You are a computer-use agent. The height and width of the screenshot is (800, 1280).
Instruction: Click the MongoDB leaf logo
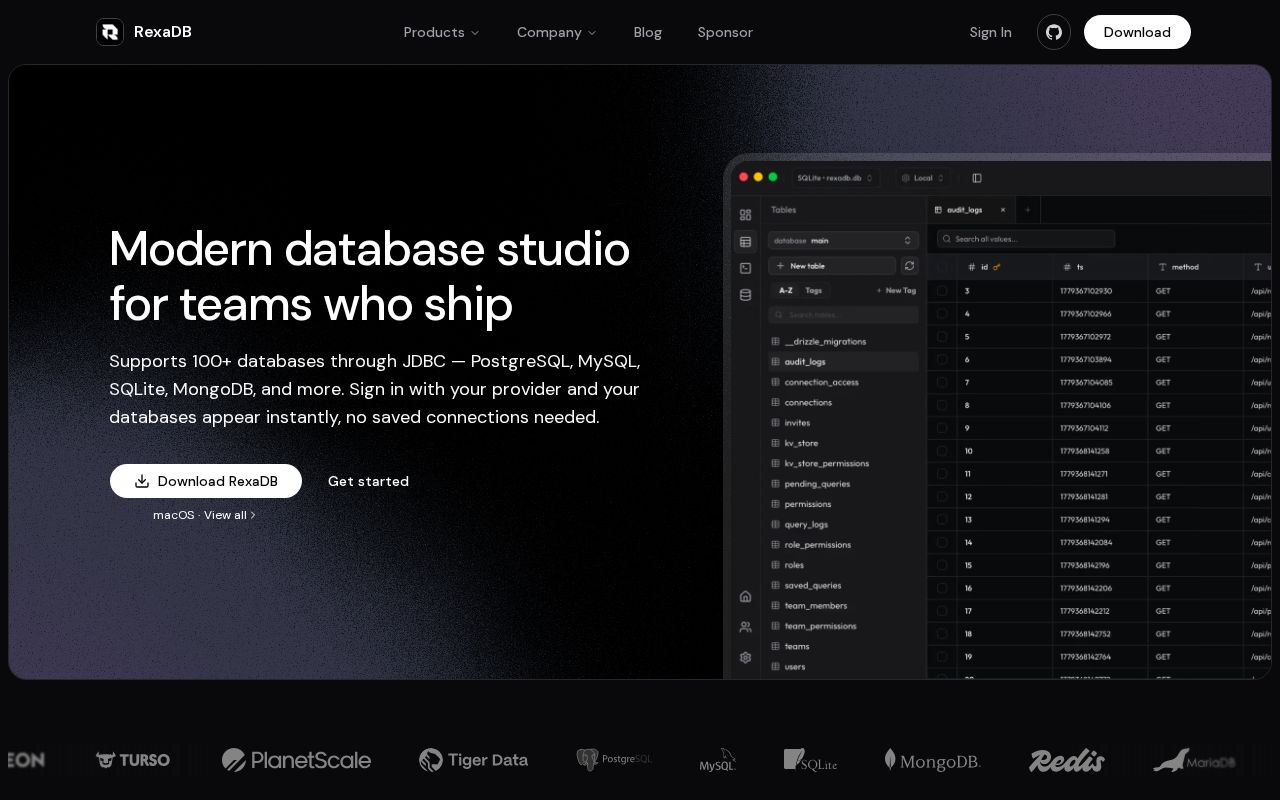point(932,760)
